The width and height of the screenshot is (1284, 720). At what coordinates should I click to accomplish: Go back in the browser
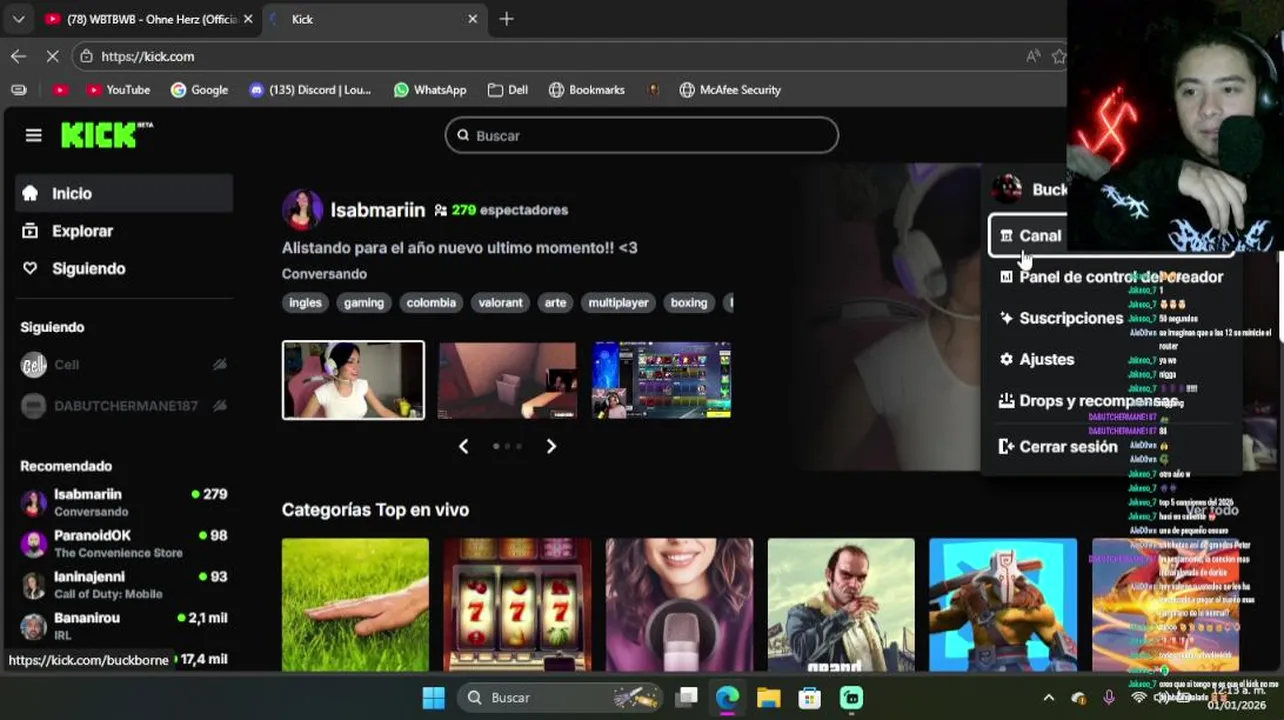point(18,56)
